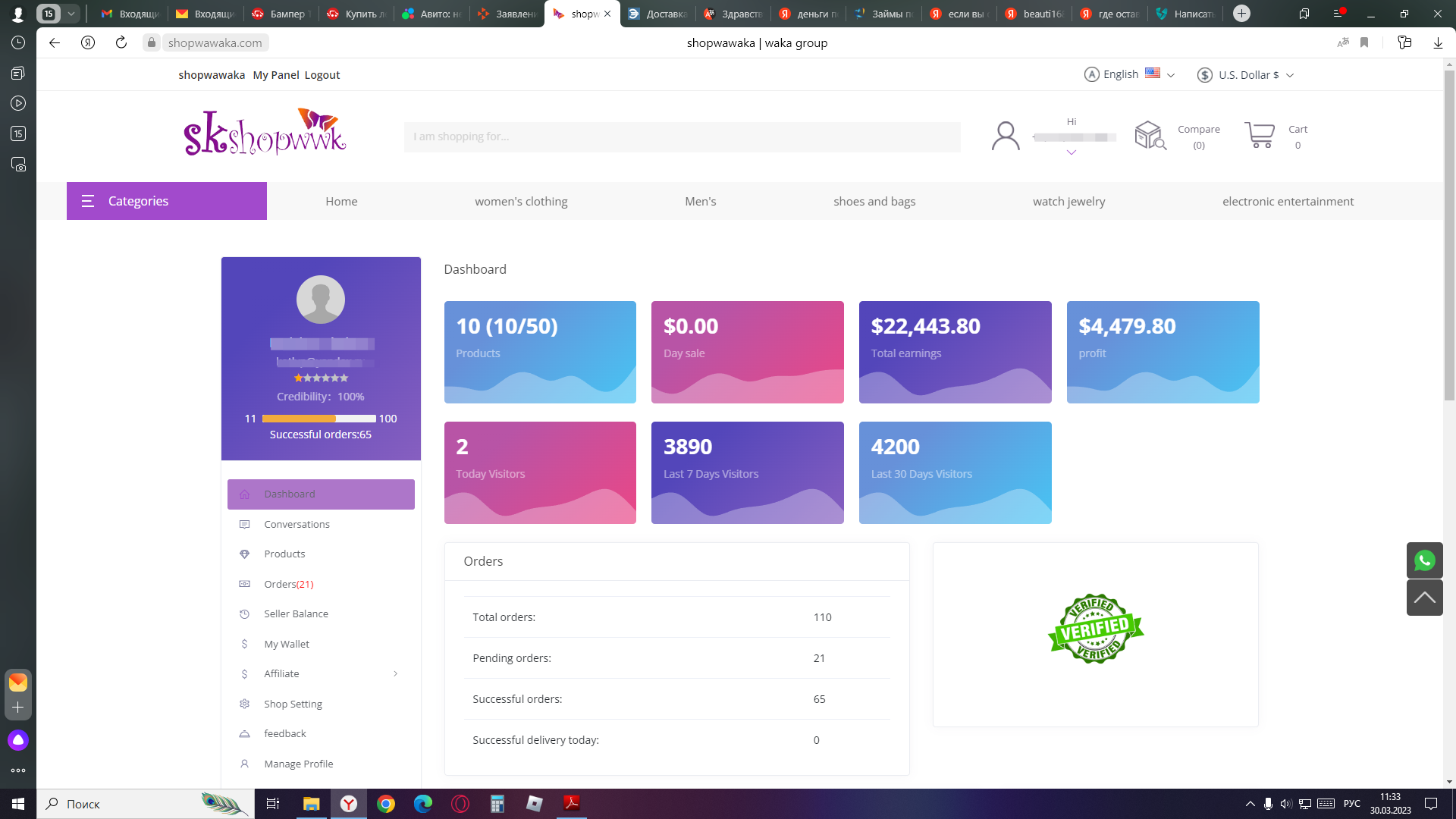The width and height of the screenshot is (1456, 819).
Task: Open the shopping cart icon
Action: (x=1260, y=136)
